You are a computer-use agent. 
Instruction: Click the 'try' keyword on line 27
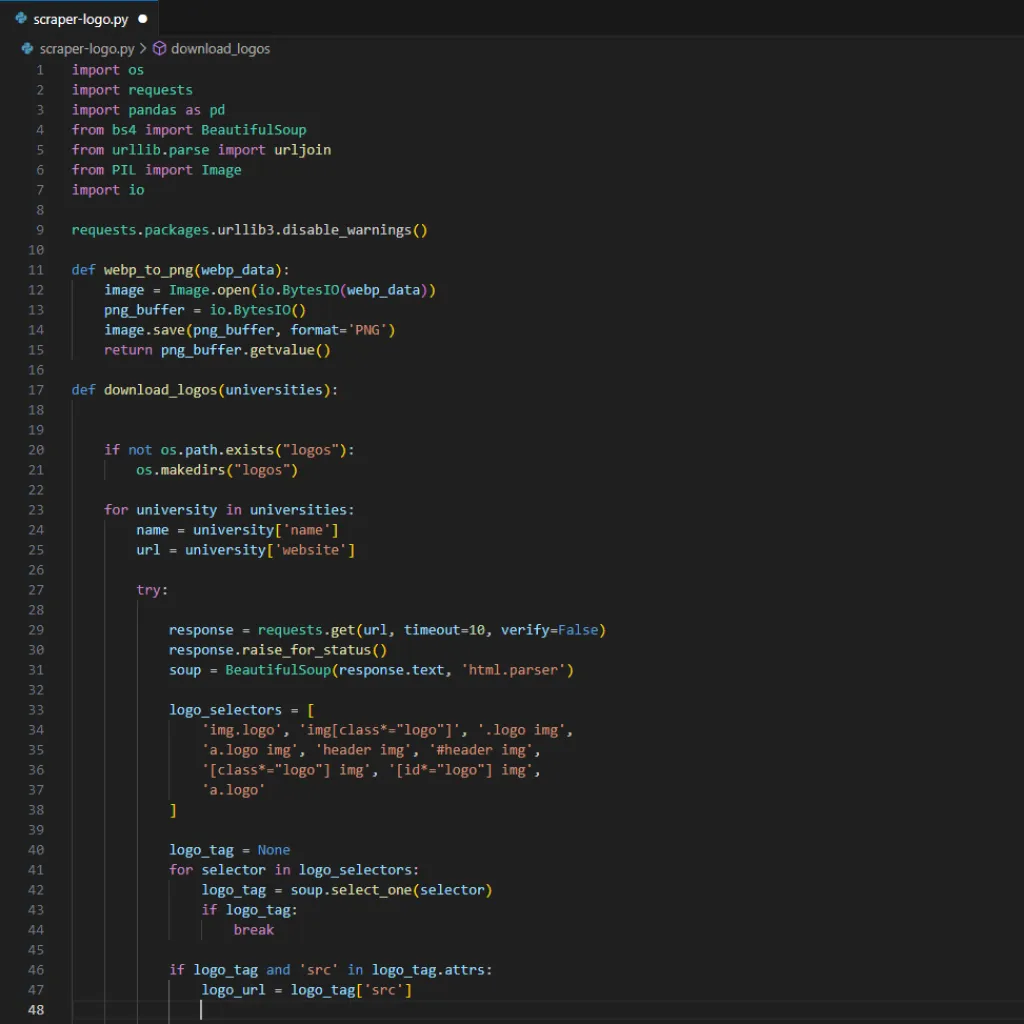tap(148, 590)
